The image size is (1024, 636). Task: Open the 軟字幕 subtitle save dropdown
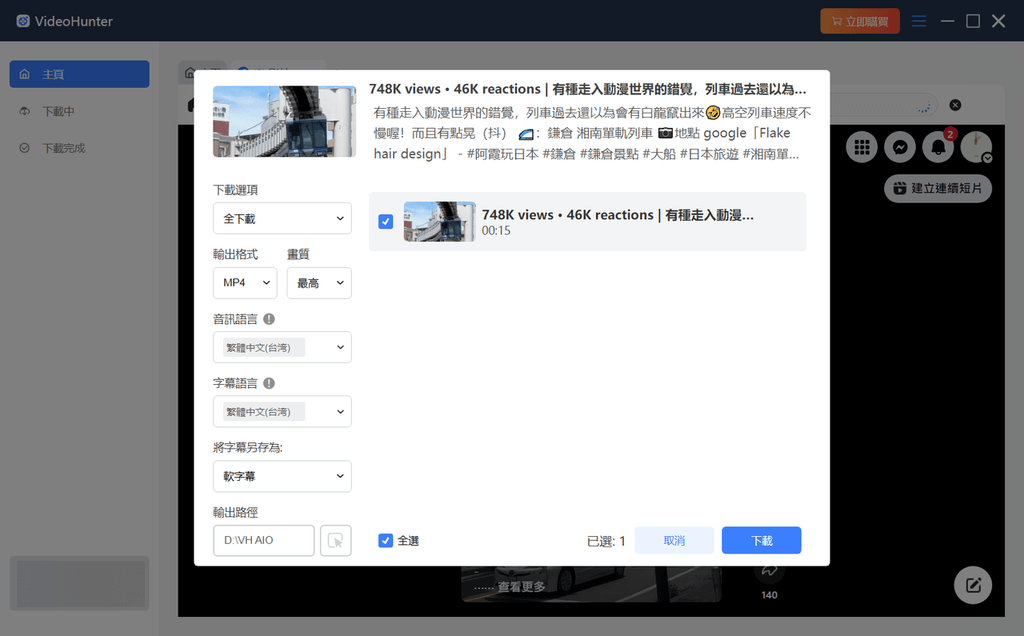point(282,476)
